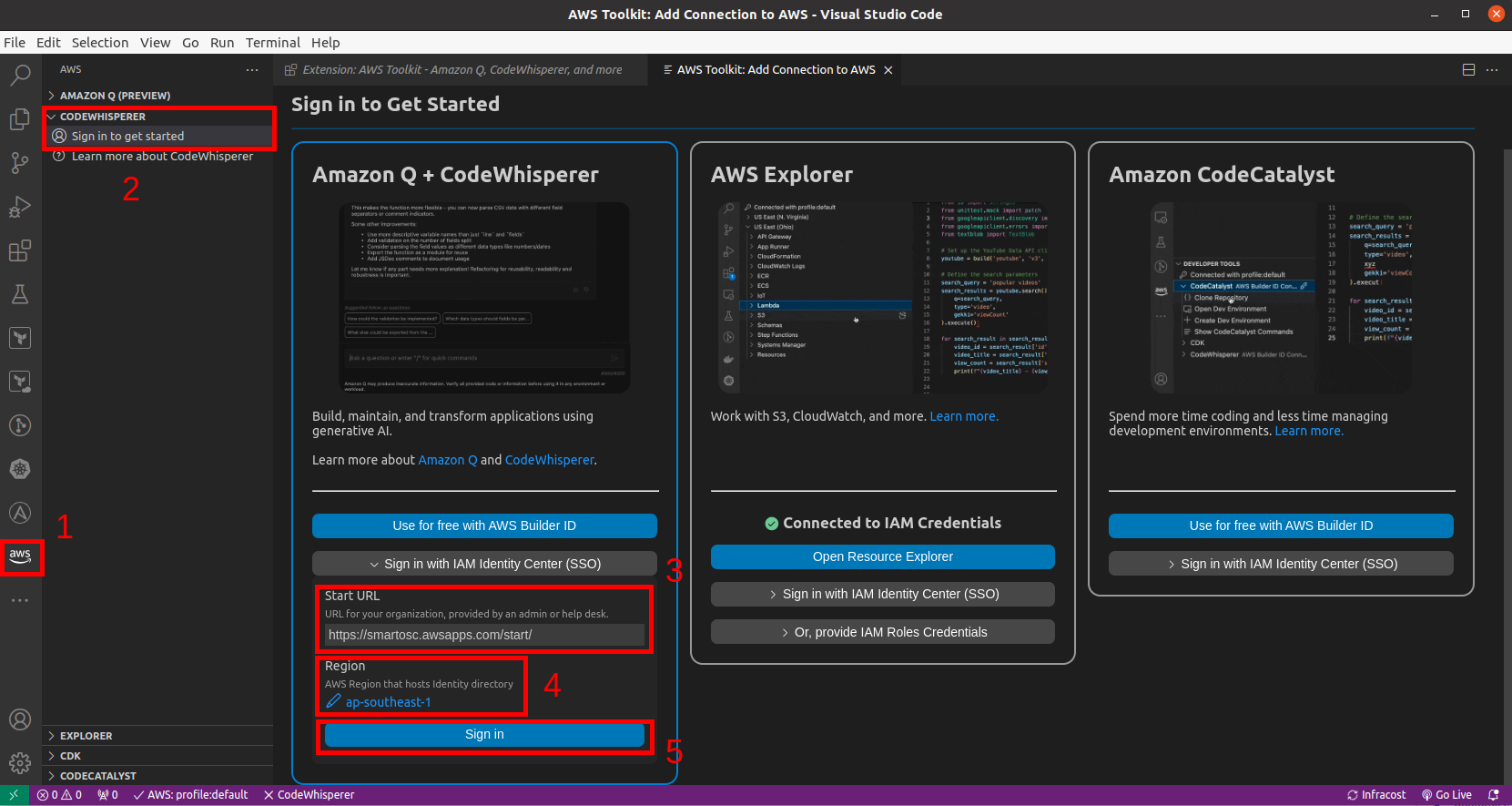The width and height of the screenshot is (1512, 806).
Task: Open the Help menu
Action: coord(326,43)
